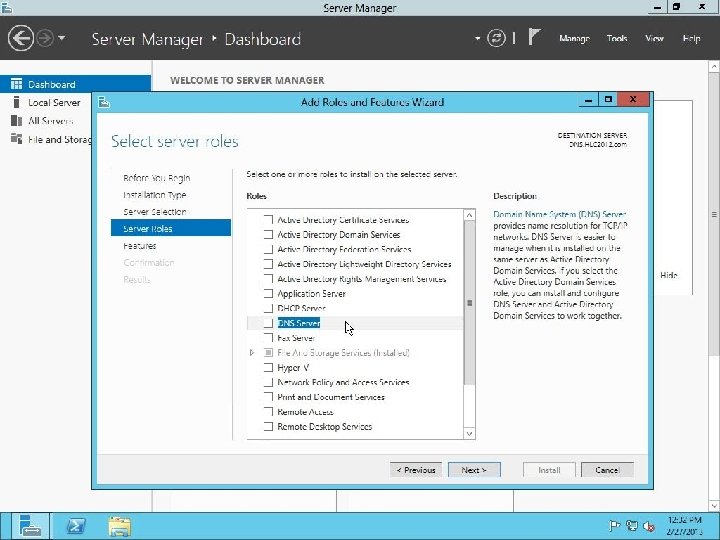Open the notifications flag icon
This screenshot has height=540, width=720.
point(534,37)
